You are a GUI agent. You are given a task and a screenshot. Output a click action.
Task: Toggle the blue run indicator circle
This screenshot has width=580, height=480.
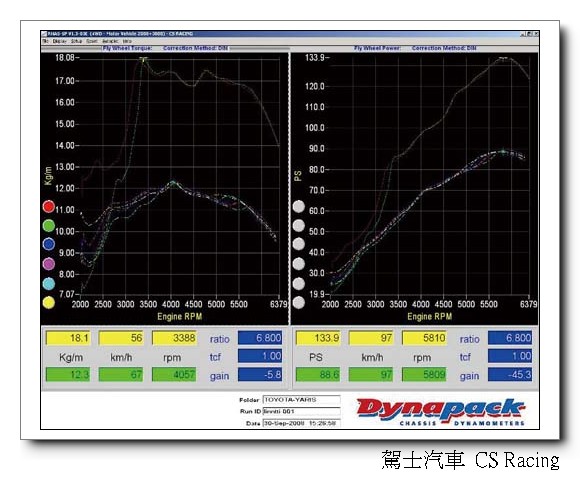[48, 244]
